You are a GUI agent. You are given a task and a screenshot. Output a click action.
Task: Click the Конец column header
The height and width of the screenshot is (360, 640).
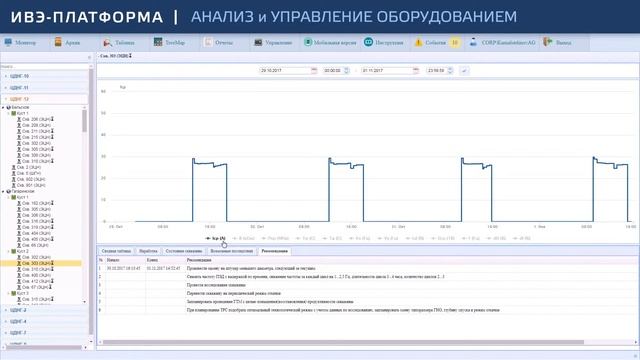(x=165, y=260)
